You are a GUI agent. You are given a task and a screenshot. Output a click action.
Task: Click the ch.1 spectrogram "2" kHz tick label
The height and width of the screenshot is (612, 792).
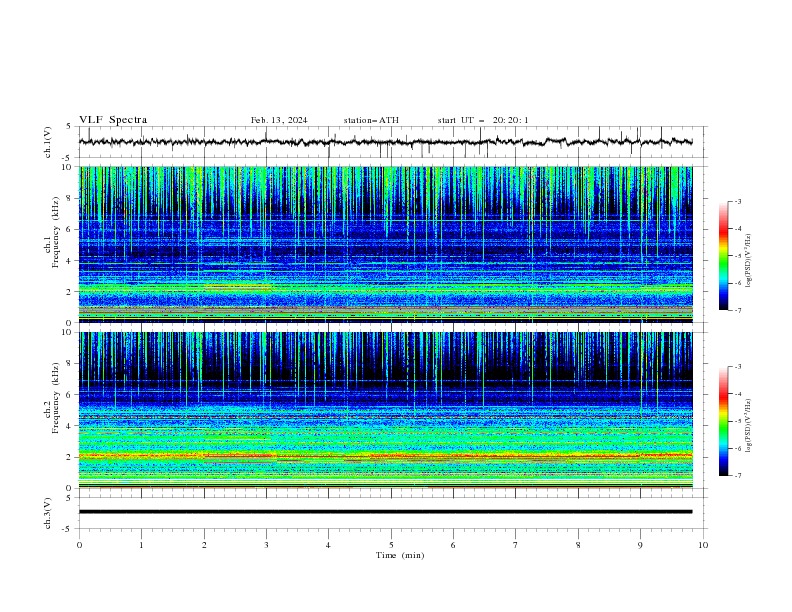[x=71, y=291]
